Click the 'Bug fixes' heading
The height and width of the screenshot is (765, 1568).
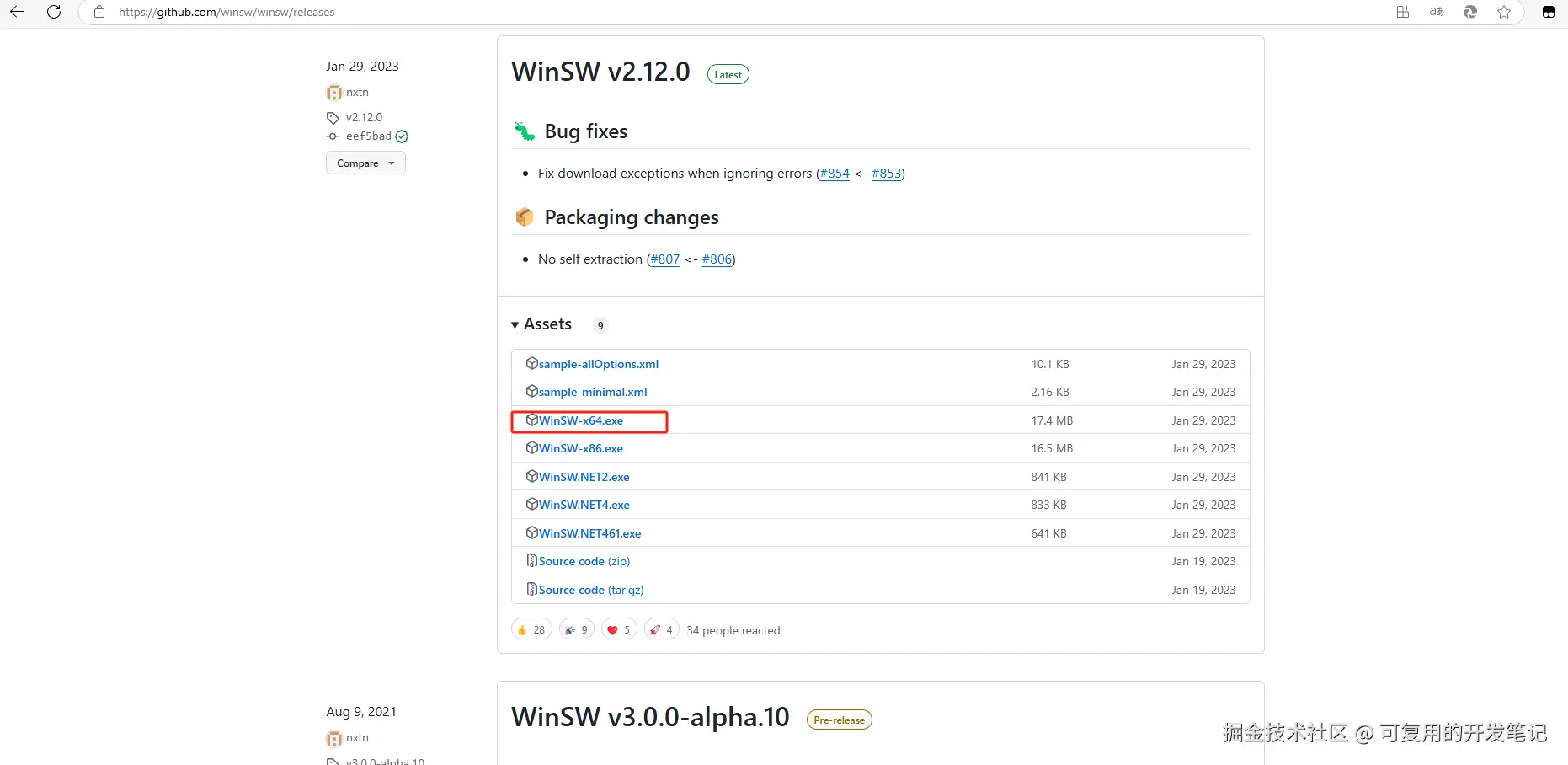point(586,131)
